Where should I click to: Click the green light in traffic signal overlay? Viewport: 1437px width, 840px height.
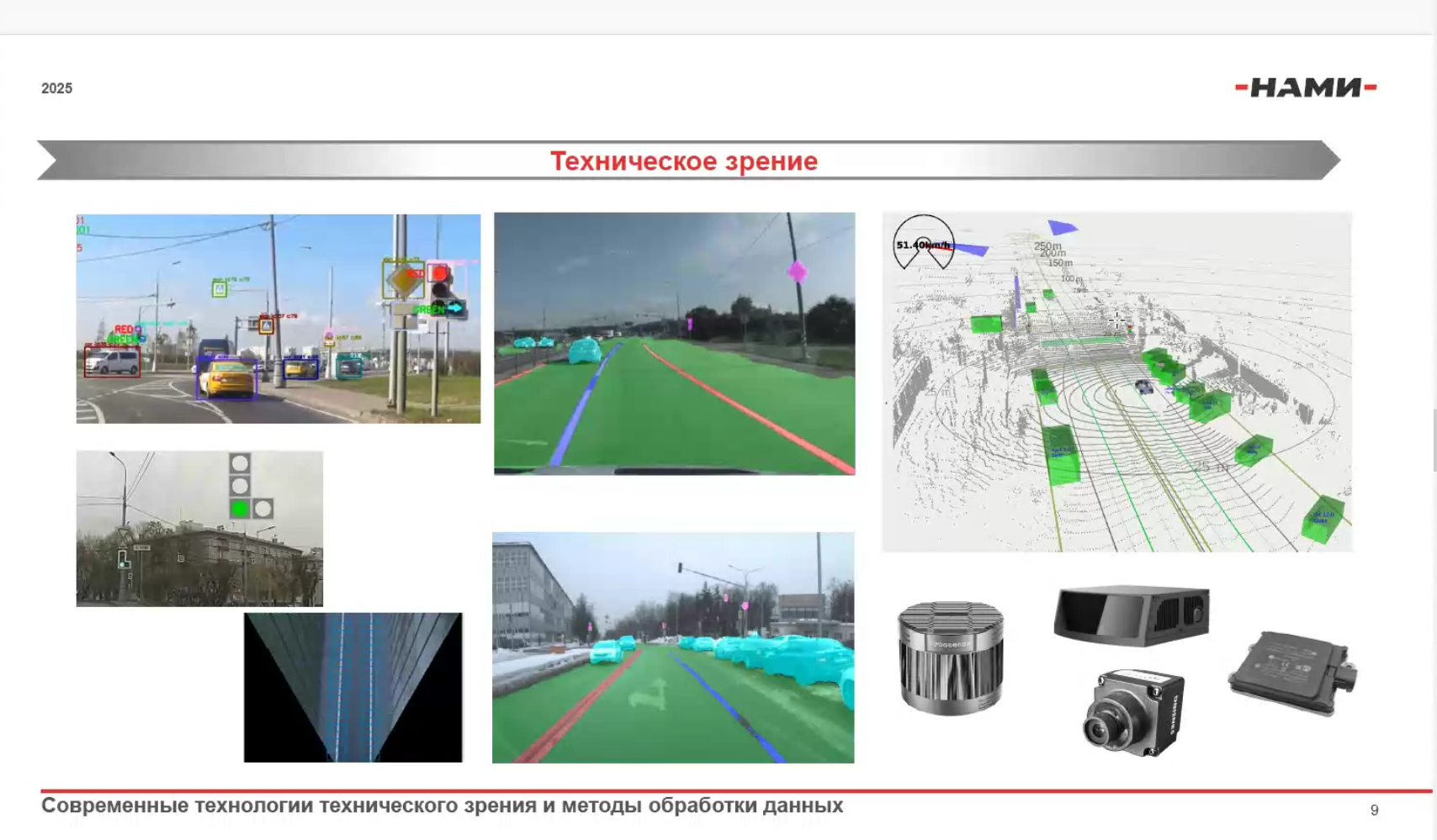[240, 508]
